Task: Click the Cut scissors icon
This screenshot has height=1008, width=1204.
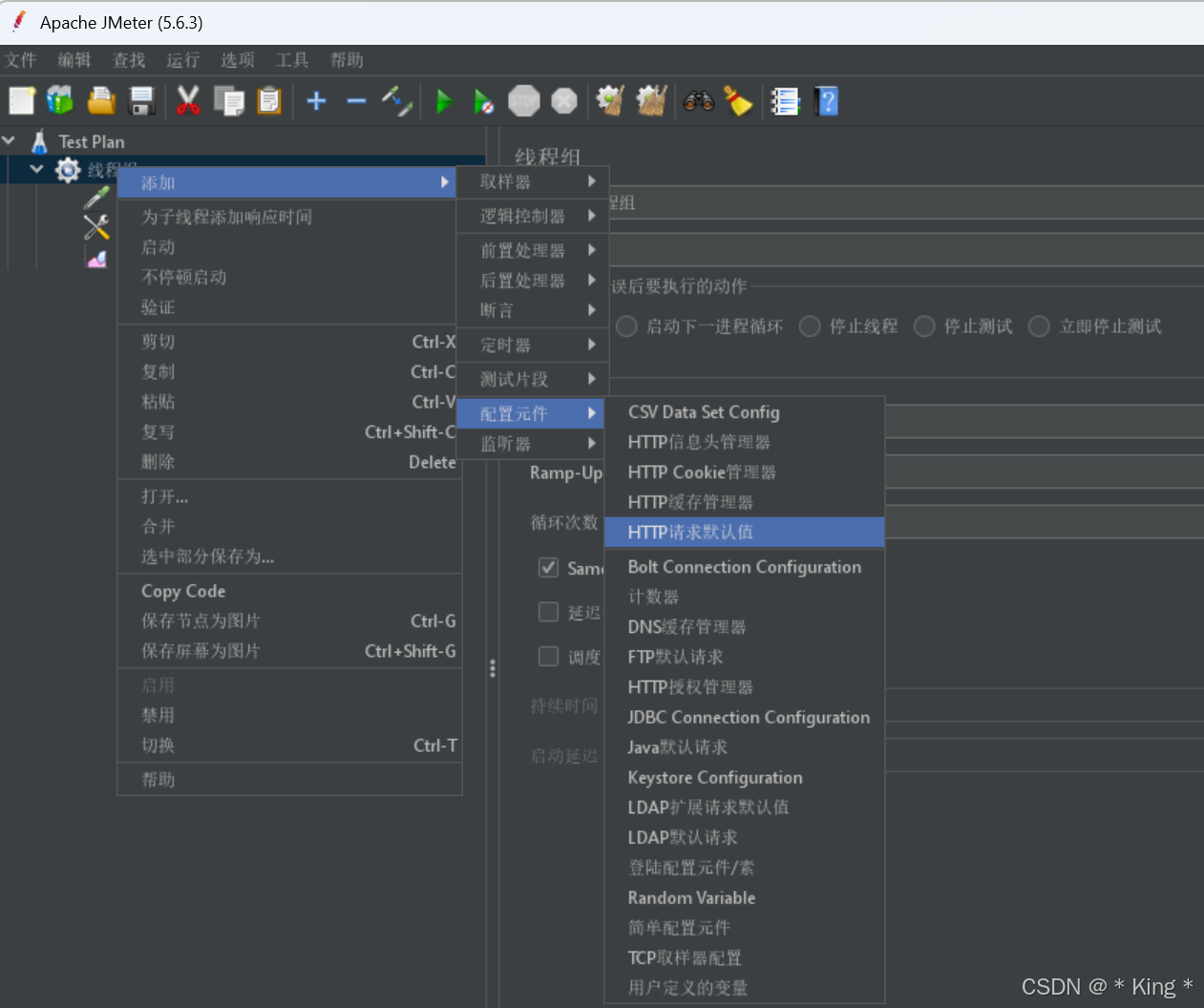Action: [x=188, y=100]
